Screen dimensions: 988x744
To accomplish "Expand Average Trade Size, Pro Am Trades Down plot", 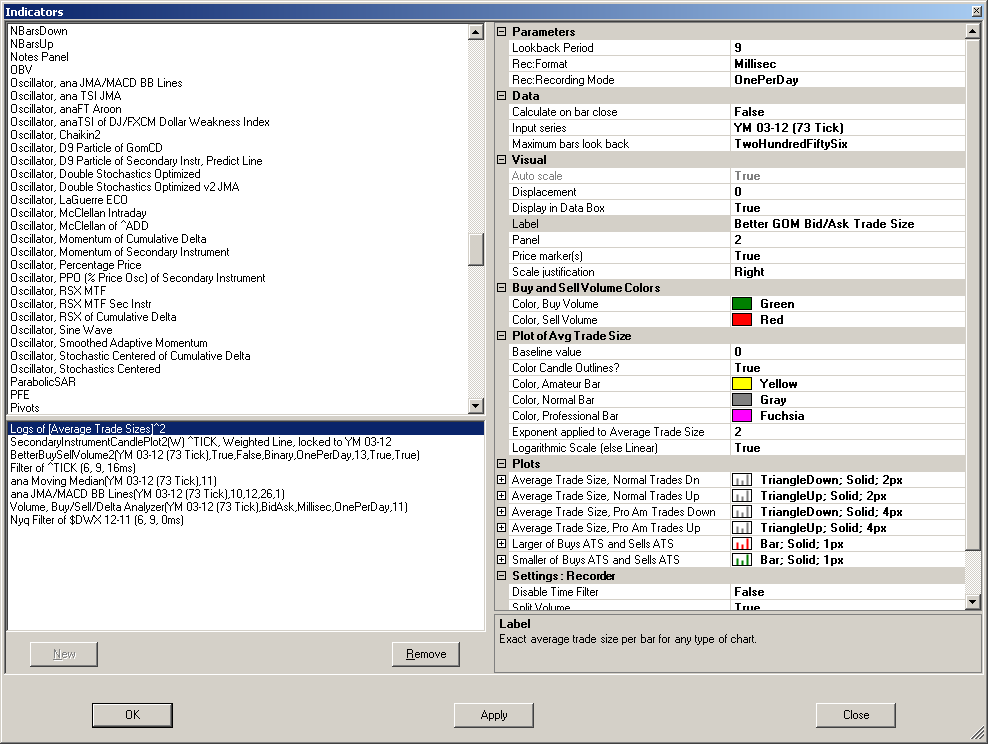I will pos(502,512).
